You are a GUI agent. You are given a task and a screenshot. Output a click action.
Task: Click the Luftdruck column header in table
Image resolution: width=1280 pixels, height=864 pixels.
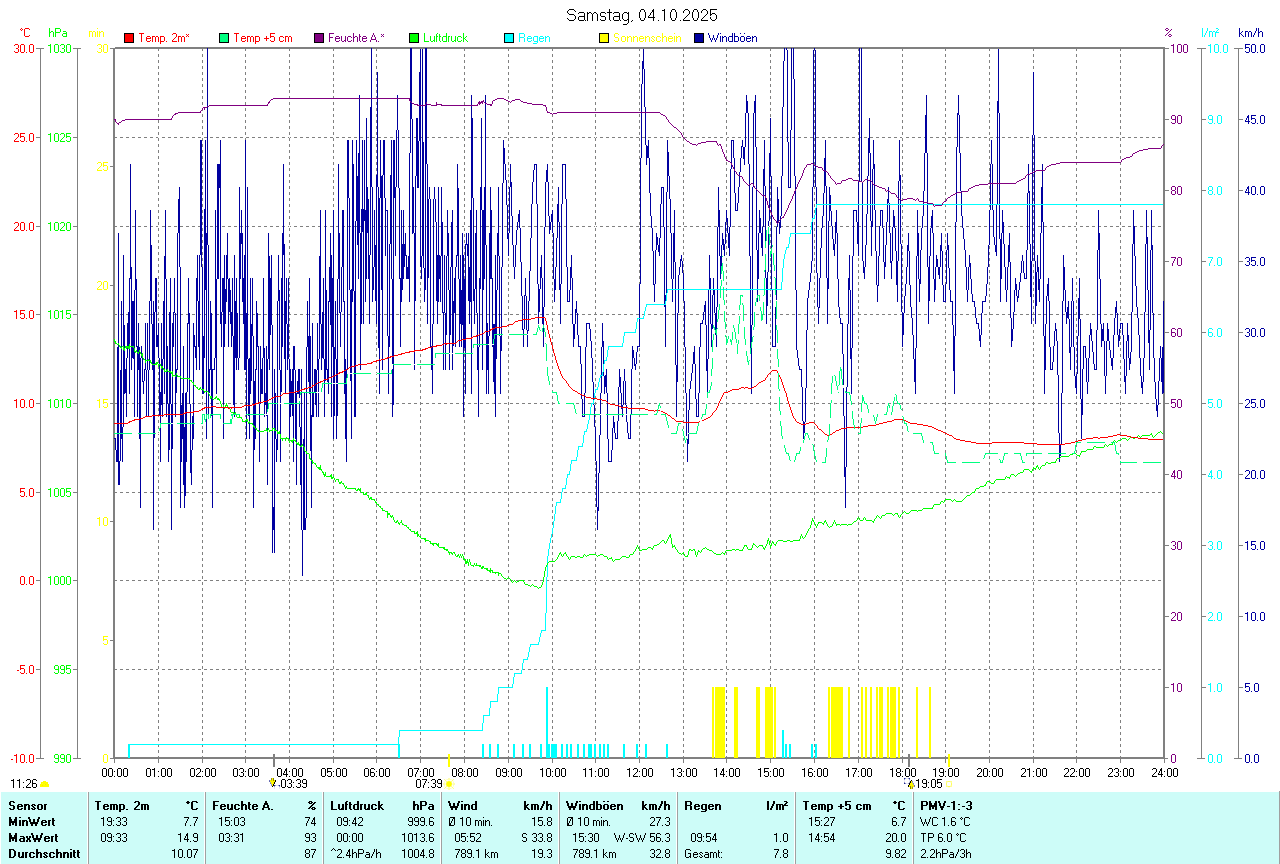(x=357, y=805)
